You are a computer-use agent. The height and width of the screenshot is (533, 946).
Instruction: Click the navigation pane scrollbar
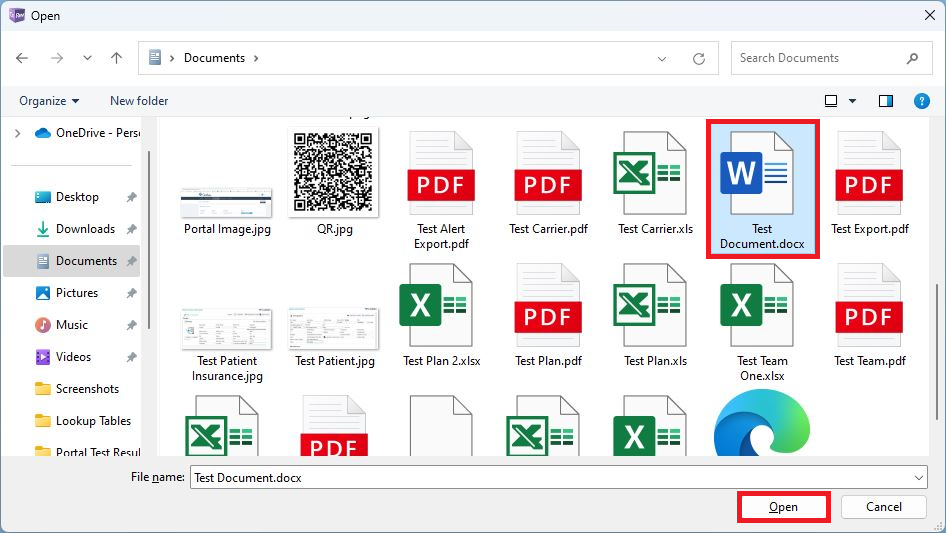tap(148, 240)
